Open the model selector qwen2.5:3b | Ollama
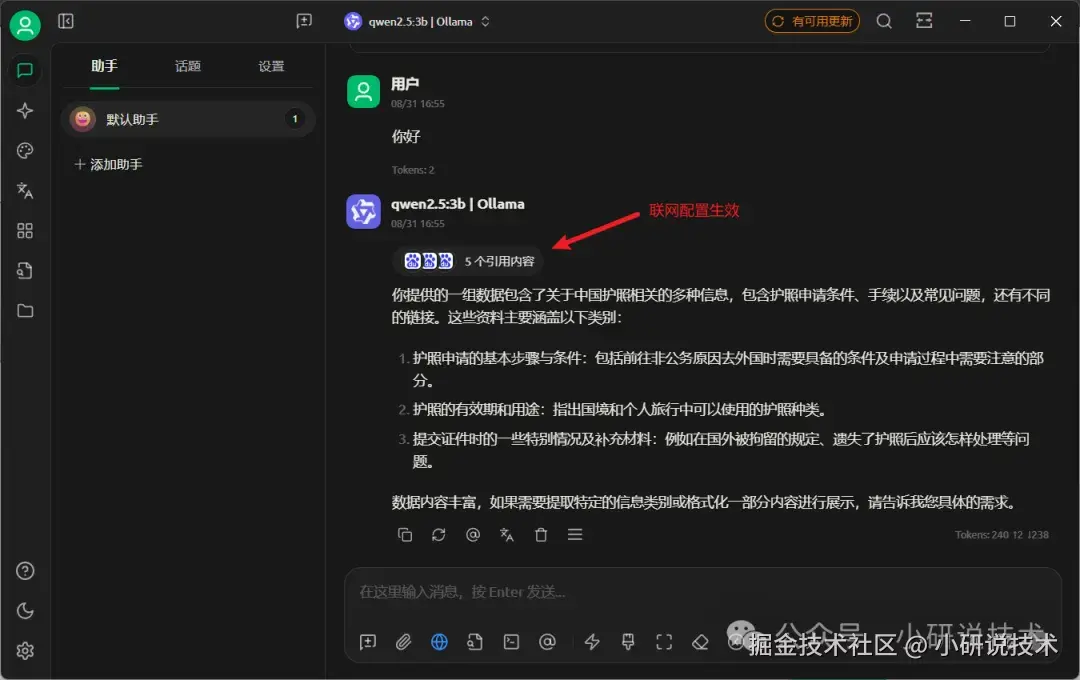1080x680 pixels. pyautogui.click(x=417, y=21)
